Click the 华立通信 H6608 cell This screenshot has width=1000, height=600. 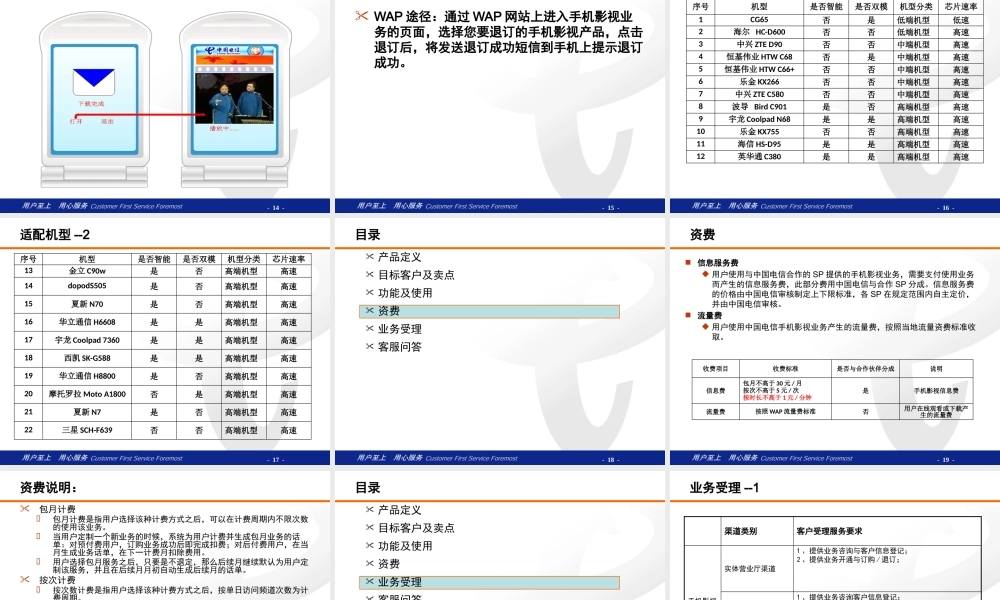coord(87,322)
